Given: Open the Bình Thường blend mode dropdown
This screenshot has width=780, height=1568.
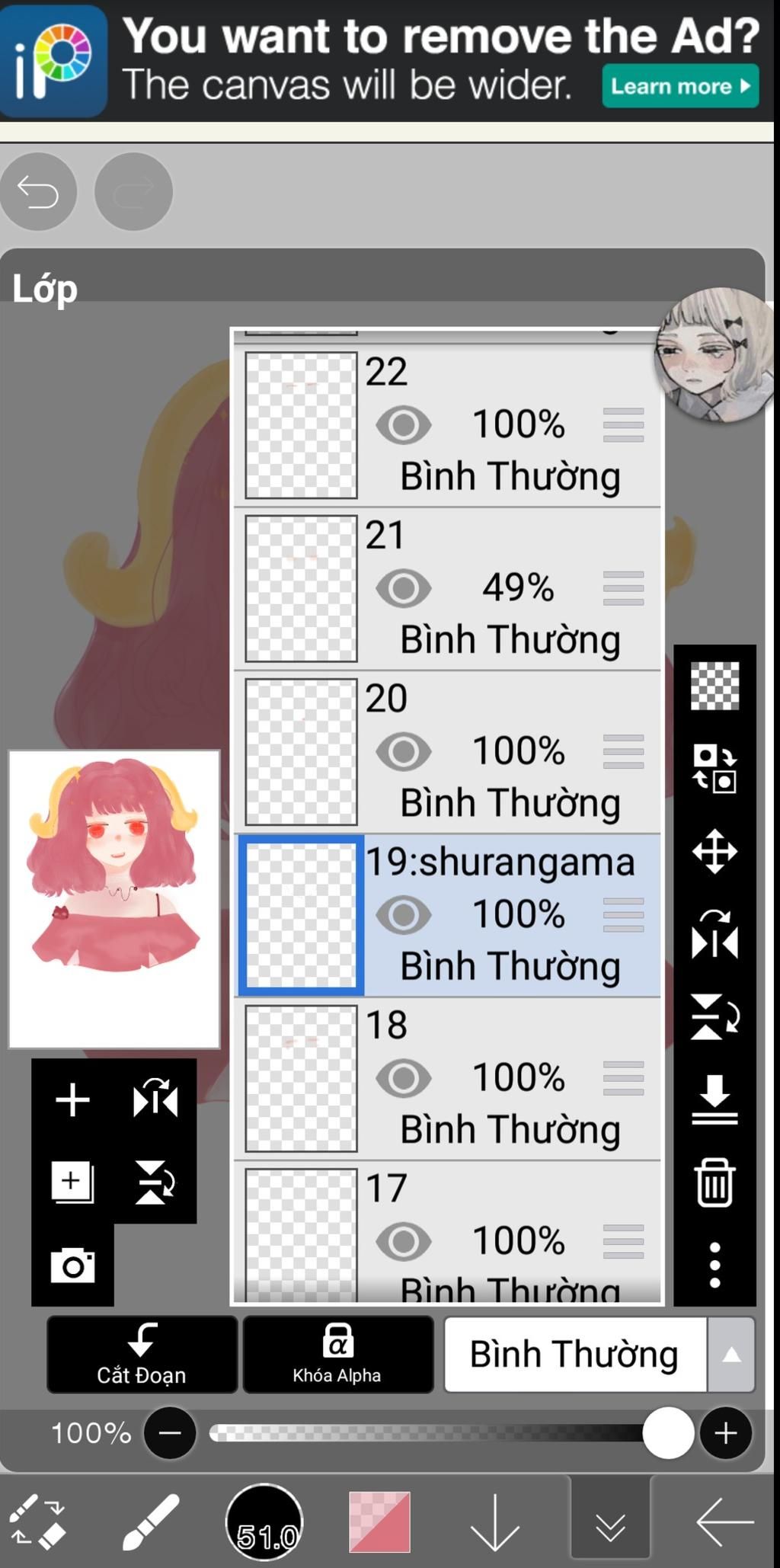Looking at the screenshot, I should tap(575, 1354).
